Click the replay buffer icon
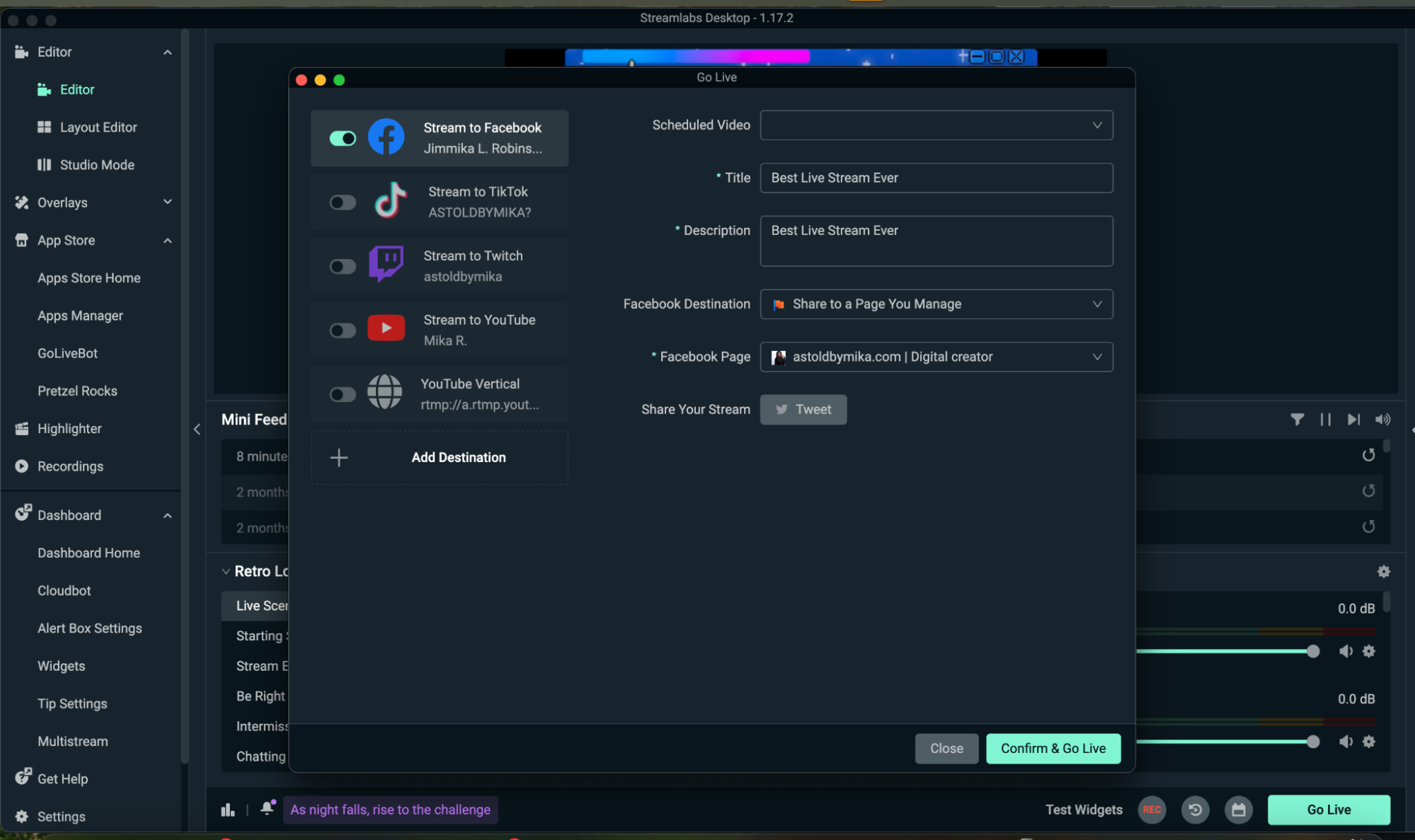1415x840 pixels. 1195,810
